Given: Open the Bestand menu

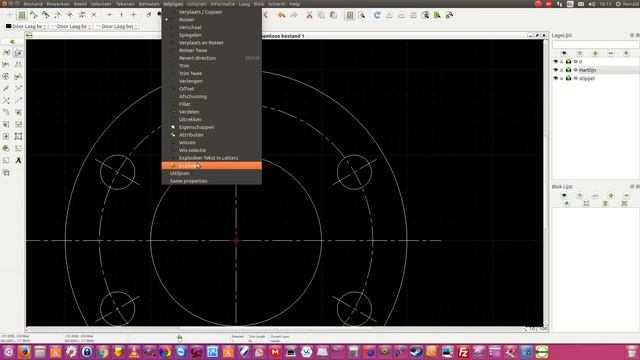Looking at the screenshot, I should tap(33, 4).
